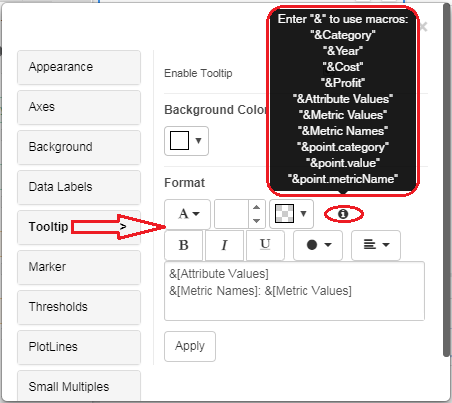Click the "&[Attribute Values]" line in the format box
Screen dimensions: 452x403
click(x=219, y=274)
